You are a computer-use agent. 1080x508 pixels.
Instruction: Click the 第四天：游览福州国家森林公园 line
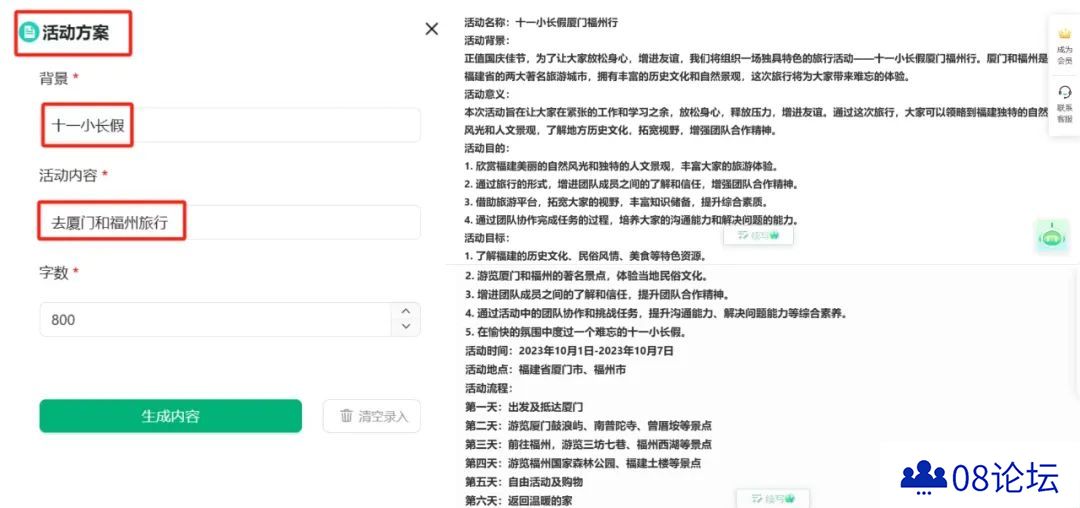pyautogui.click(x=583, y=463)
